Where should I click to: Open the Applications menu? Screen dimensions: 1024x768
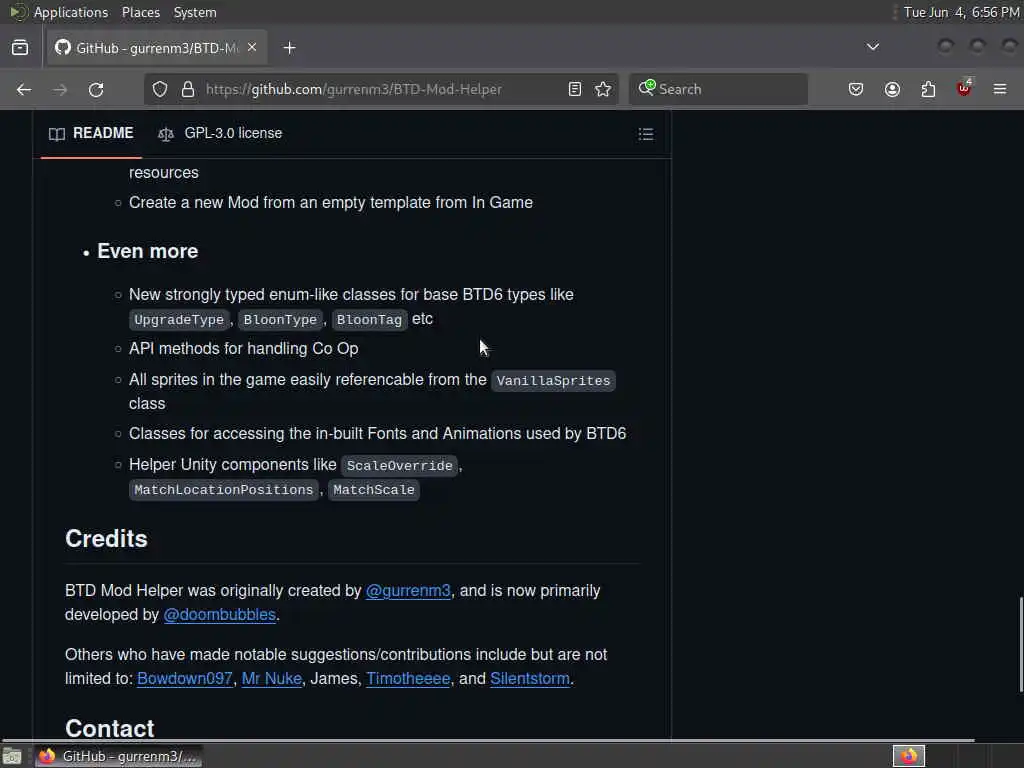coord(71,12)
